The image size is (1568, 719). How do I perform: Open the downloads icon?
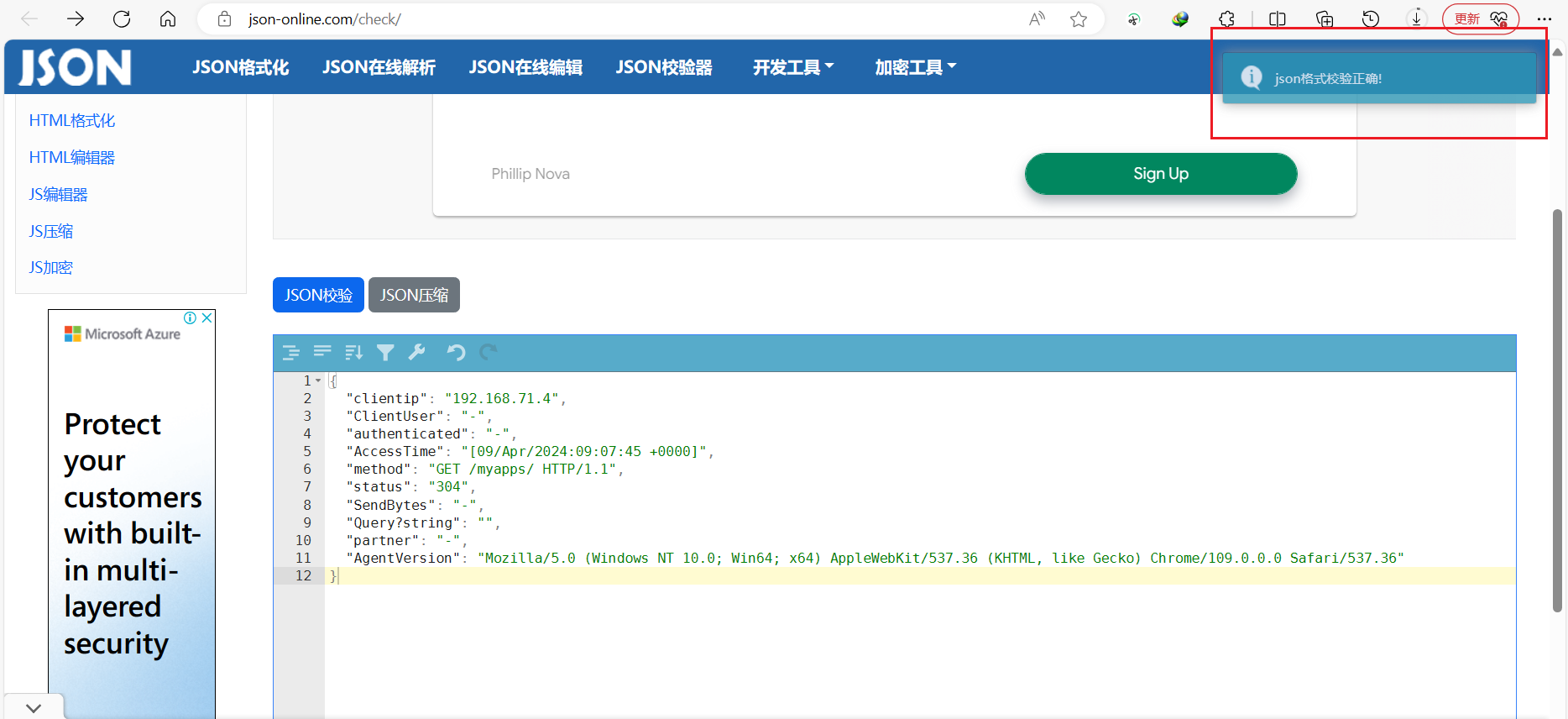(1417, 18)
